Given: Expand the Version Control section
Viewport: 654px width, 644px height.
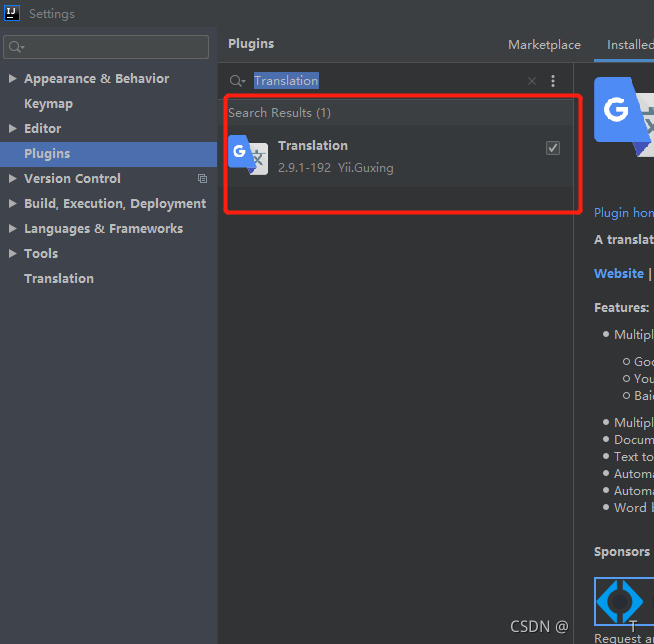Looking at the screenshot, I should [x=13, y=179].
